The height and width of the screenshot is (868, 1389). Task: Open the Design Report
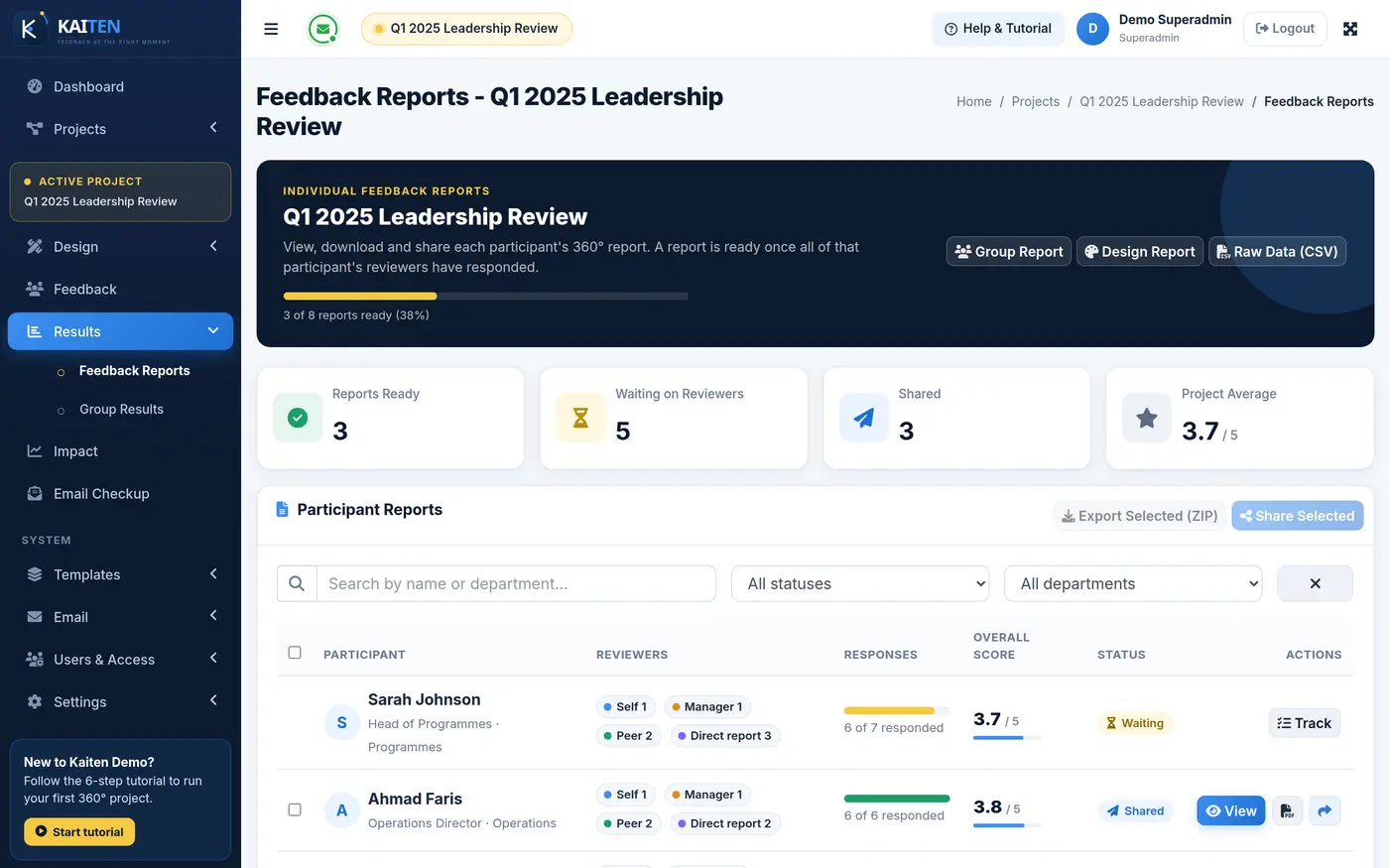click(x=1140, y=251)
